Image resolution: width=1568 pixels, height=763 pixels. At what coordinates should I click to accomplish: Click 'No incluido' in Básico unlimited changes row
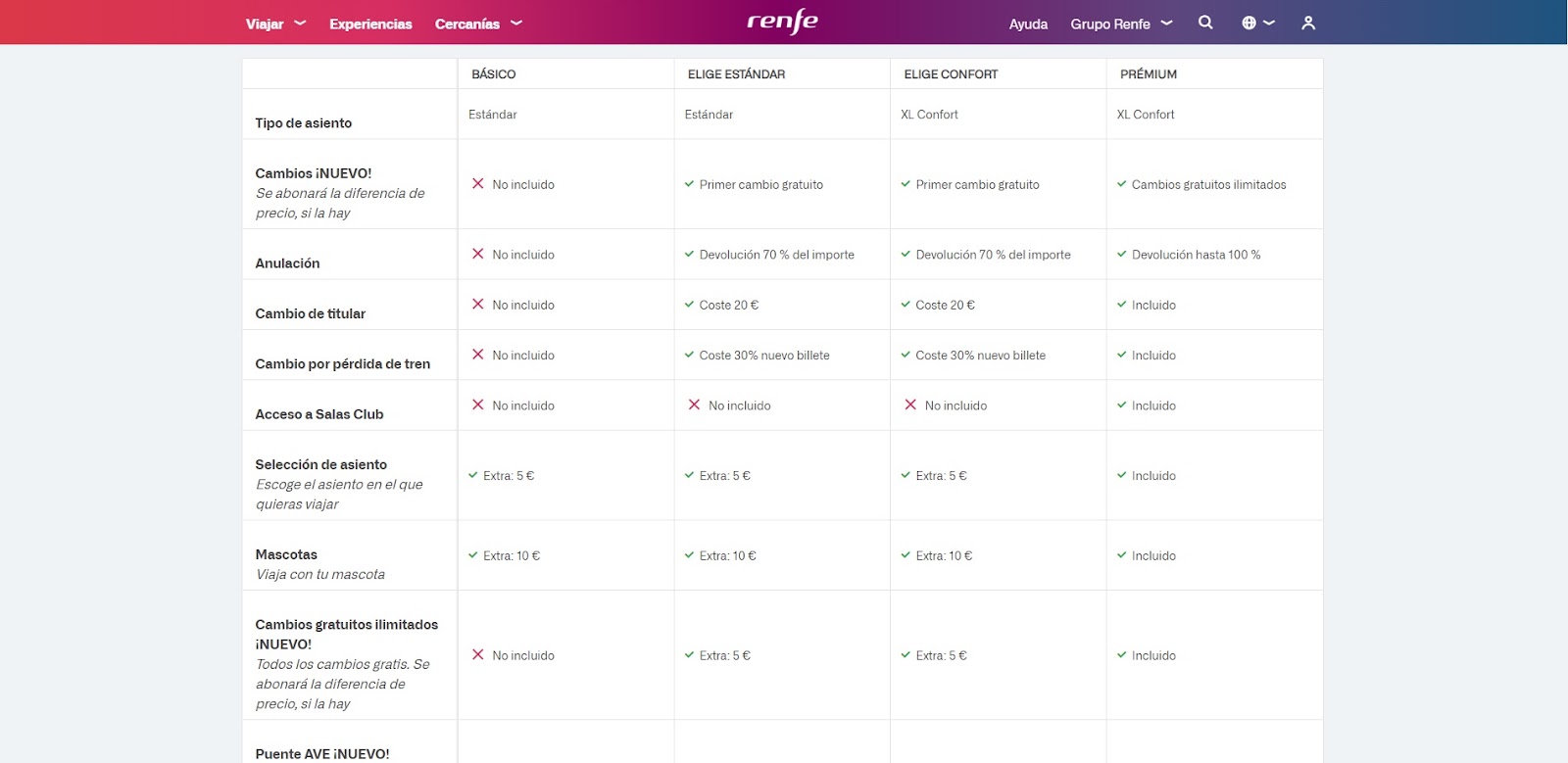pyautogui.click(x=523, y=656)
